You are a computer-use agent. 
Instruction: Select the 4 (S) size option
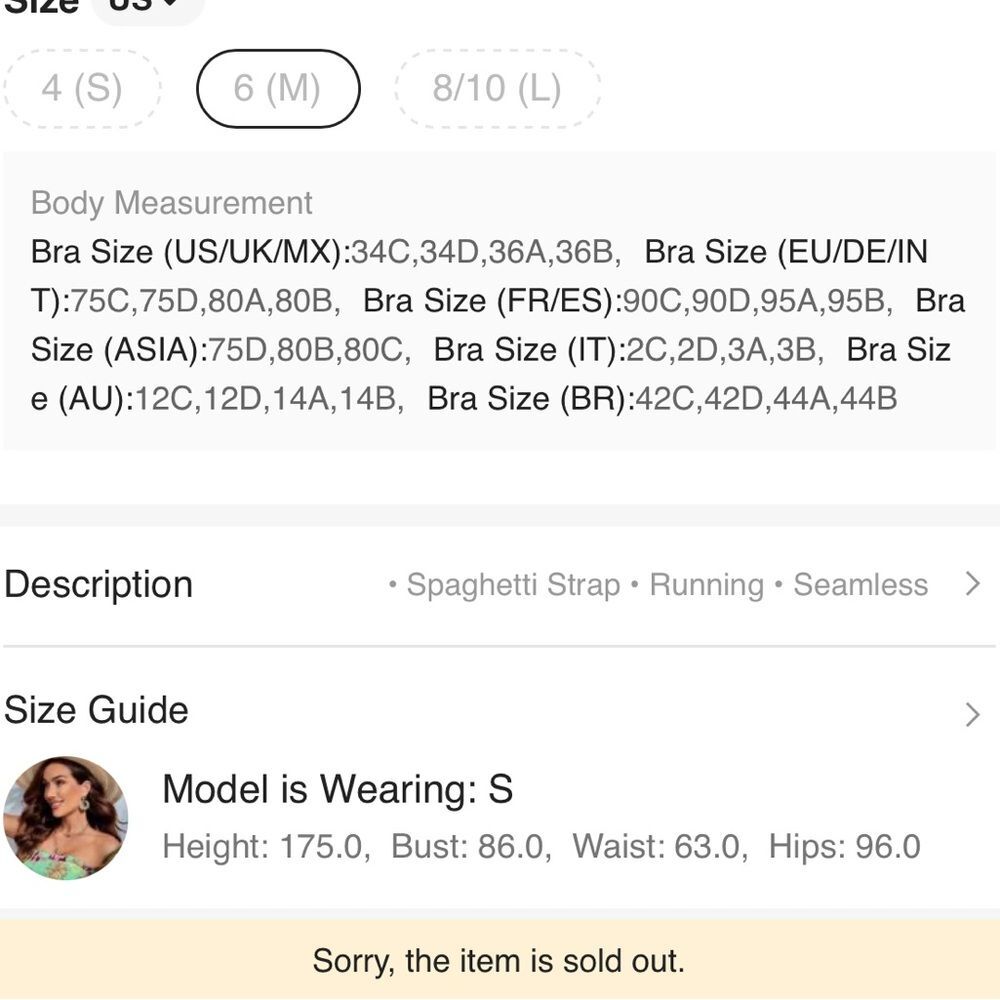pyautogui.click(x=82, y=88)
